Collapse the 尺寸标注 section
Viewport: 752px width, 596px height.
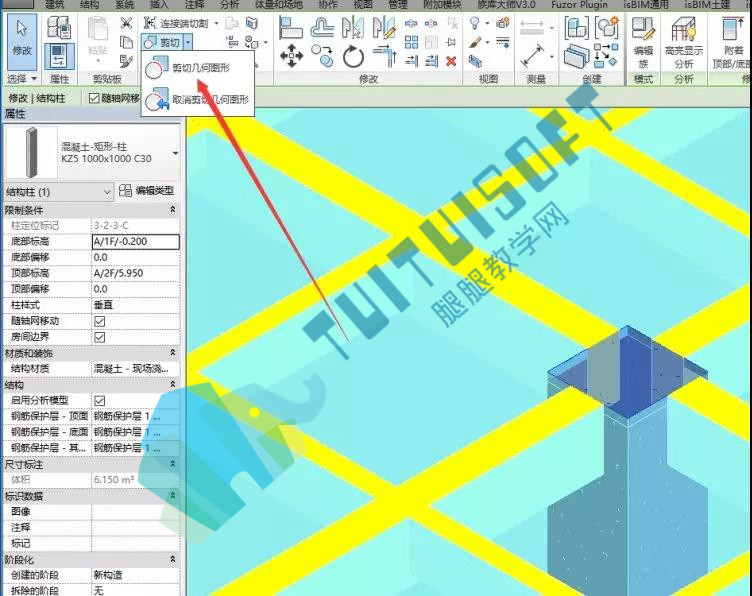click(173, 464)
